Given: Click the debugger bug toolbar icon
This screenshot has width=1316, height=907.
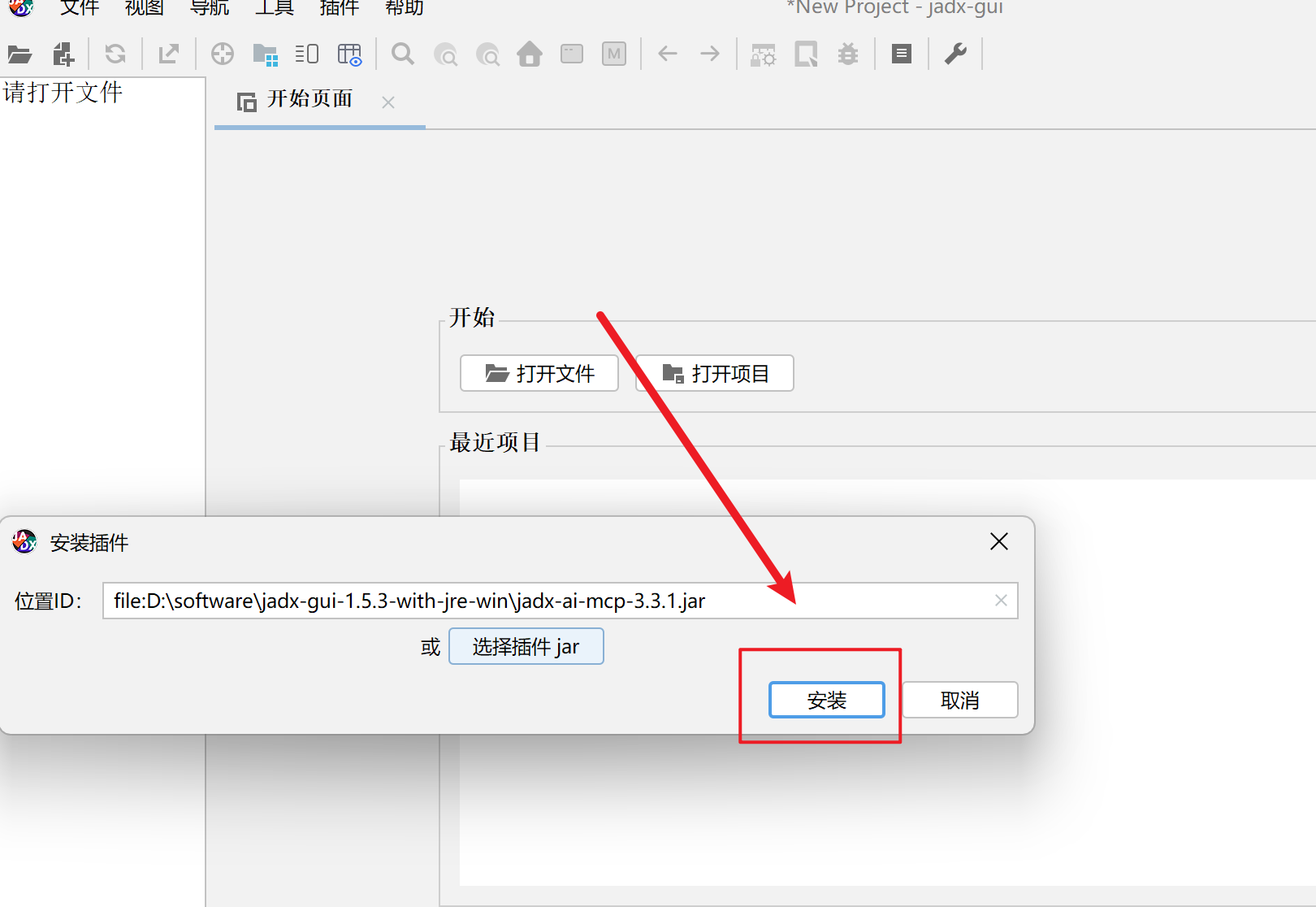Looking at the screenshot, I should [848, 54].
